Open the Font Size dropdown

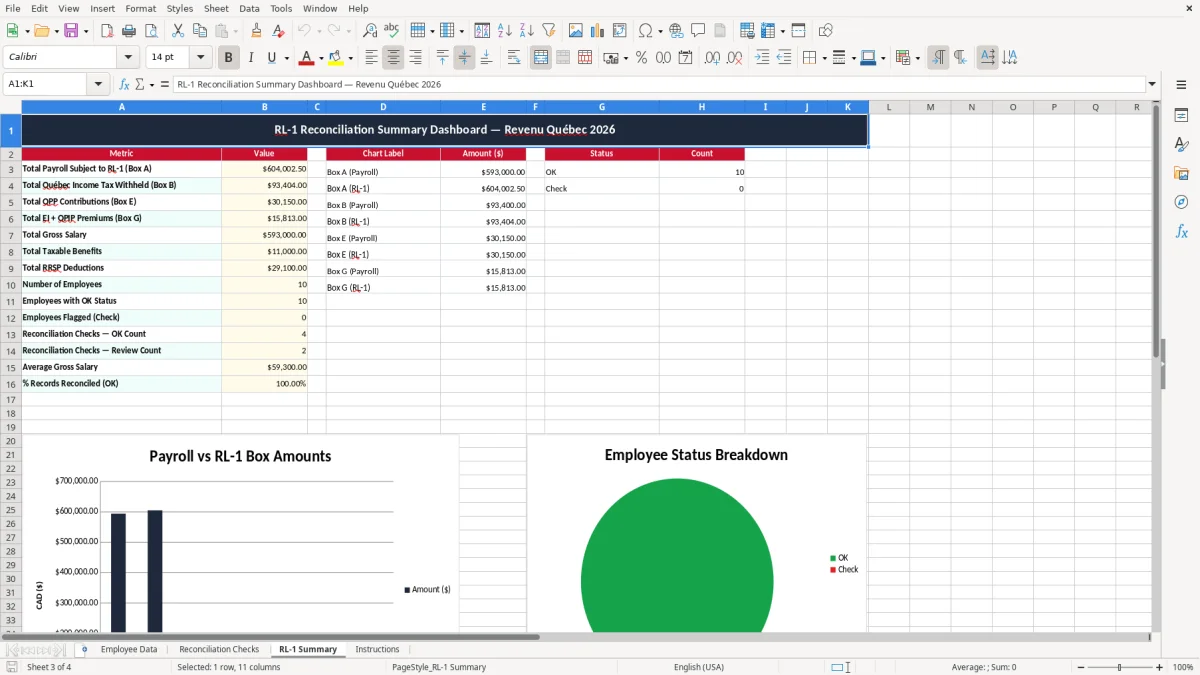coord(200,58)
